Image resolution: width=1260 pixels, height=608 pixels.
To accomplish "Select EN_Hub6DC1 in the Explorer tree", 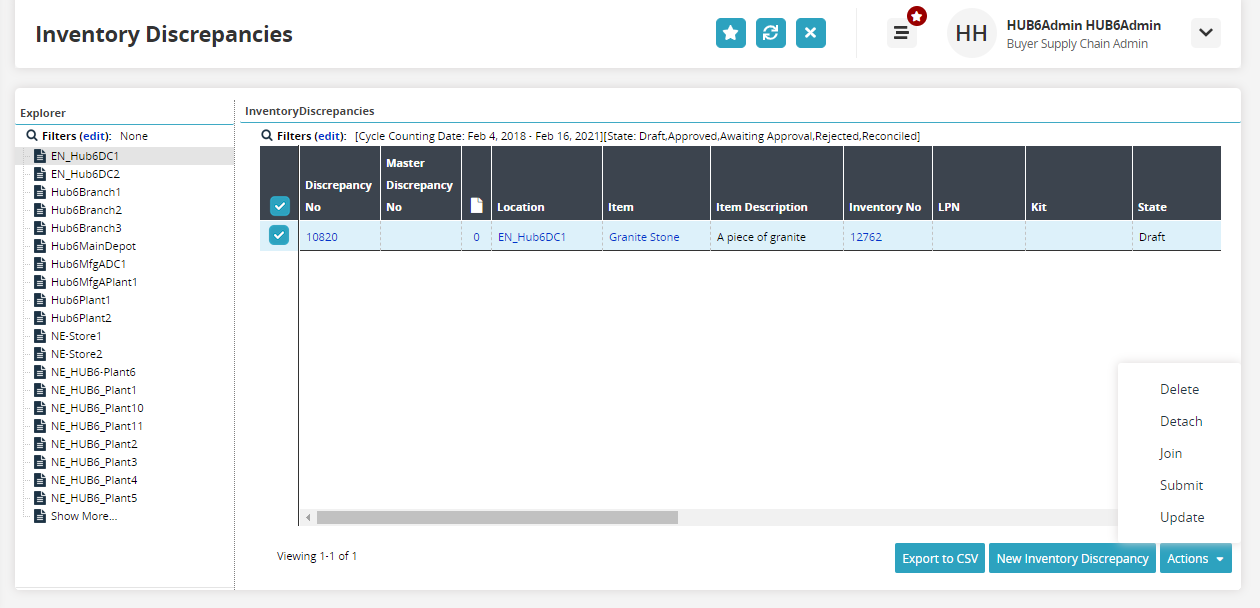I will click(x=85, y=156).
